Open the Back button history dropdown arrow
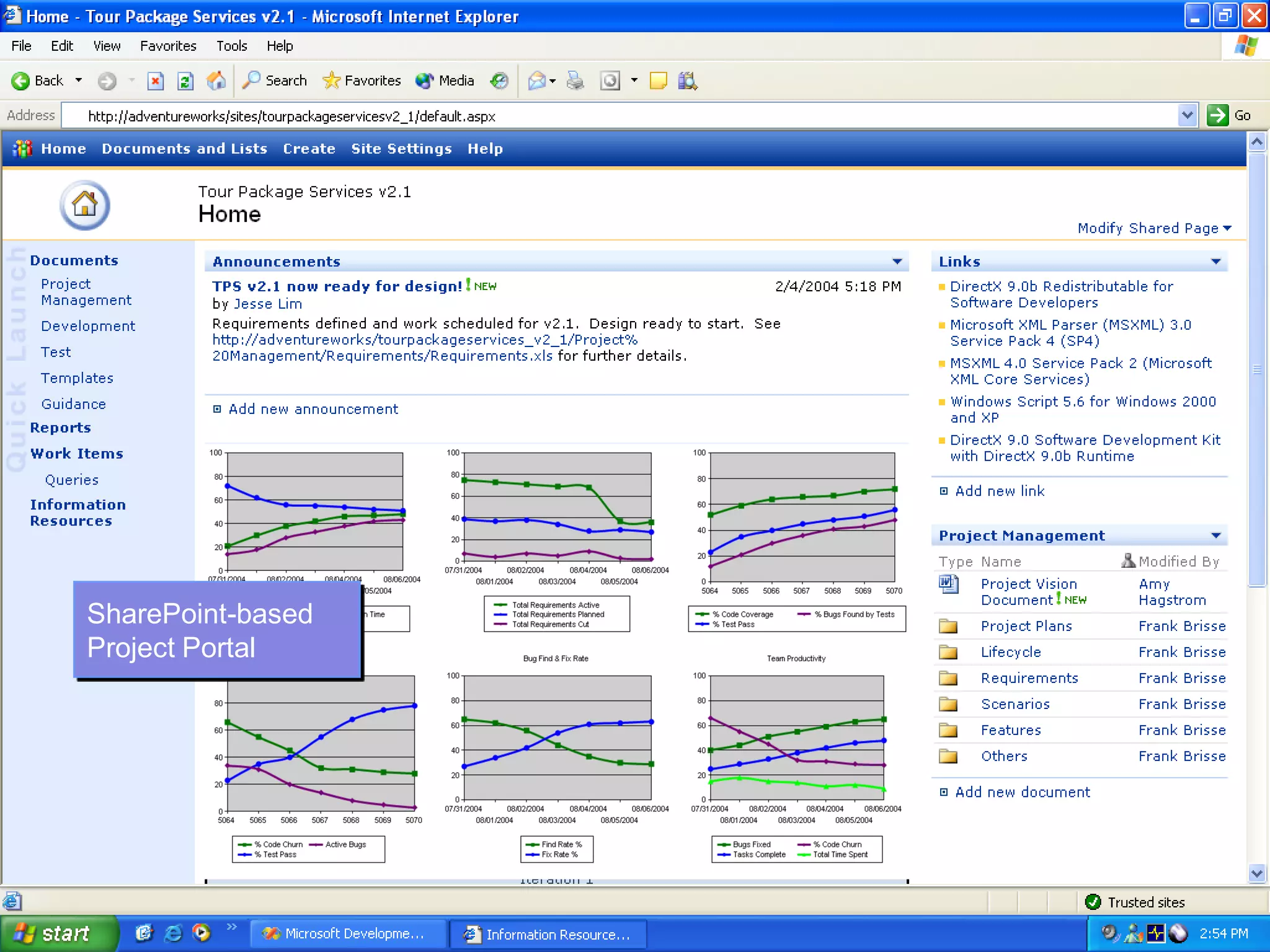Viewport: 1270px width, 952px height. pos(79,81)
